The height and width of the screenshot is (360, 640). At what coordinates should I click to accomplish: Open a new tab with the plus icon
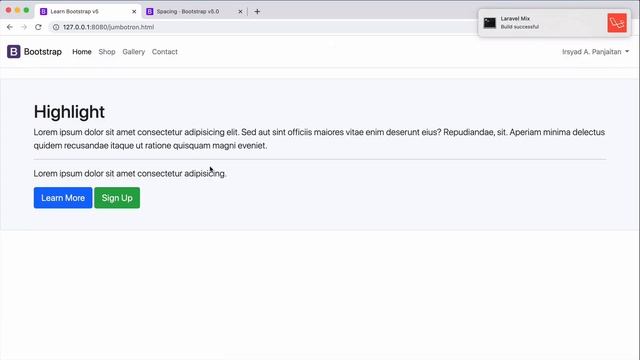click(257, 11)
